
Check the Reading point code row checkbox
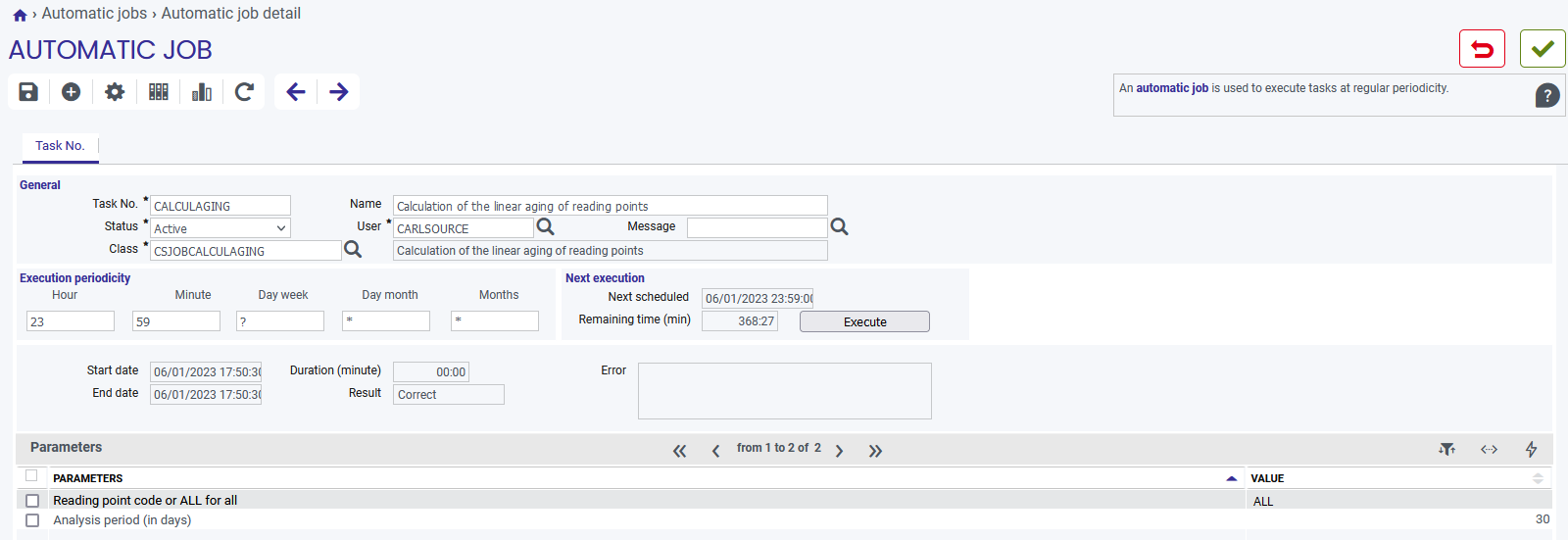[x=32, y=500]
